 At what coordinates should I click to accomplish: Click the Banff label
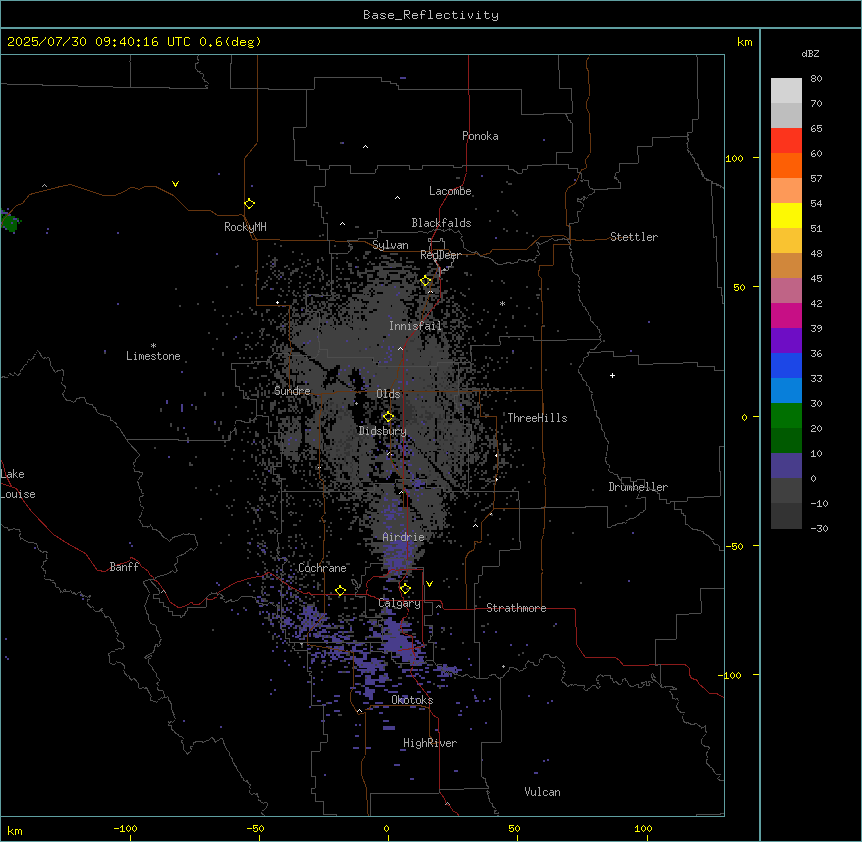click(x=124, y=567)
